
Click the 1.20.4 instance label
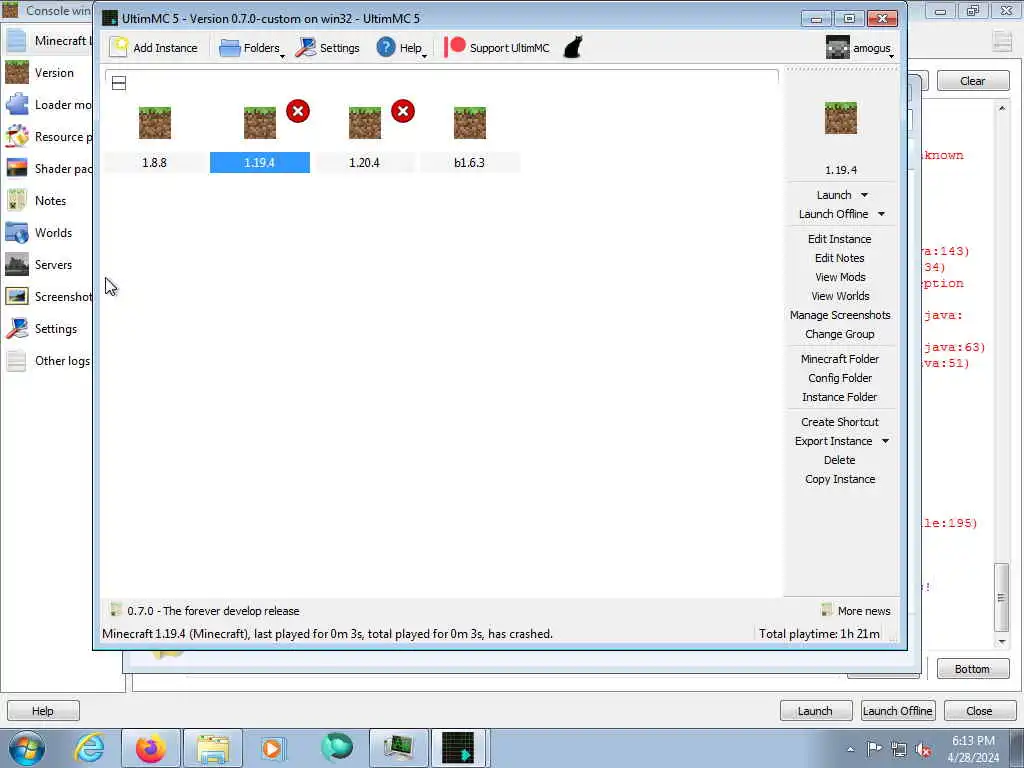click(x=364, y=163)
